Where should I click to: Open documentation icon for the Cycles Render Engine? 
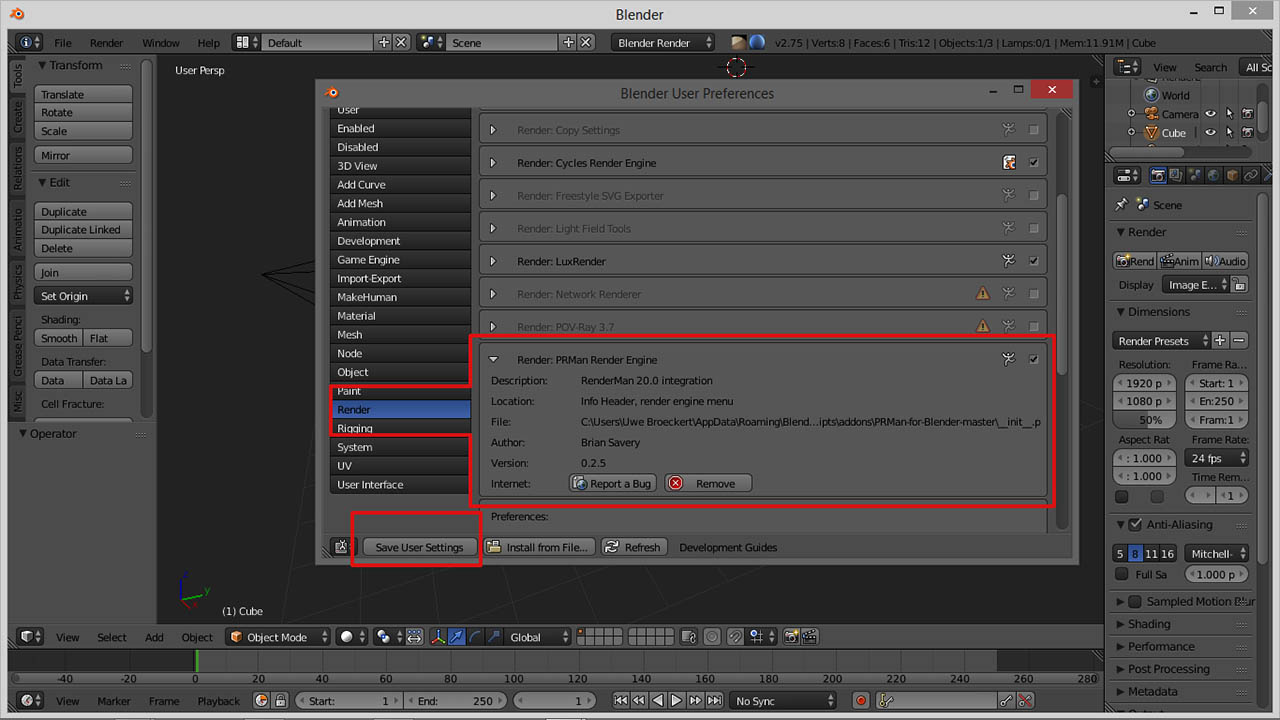point(1009,163)
